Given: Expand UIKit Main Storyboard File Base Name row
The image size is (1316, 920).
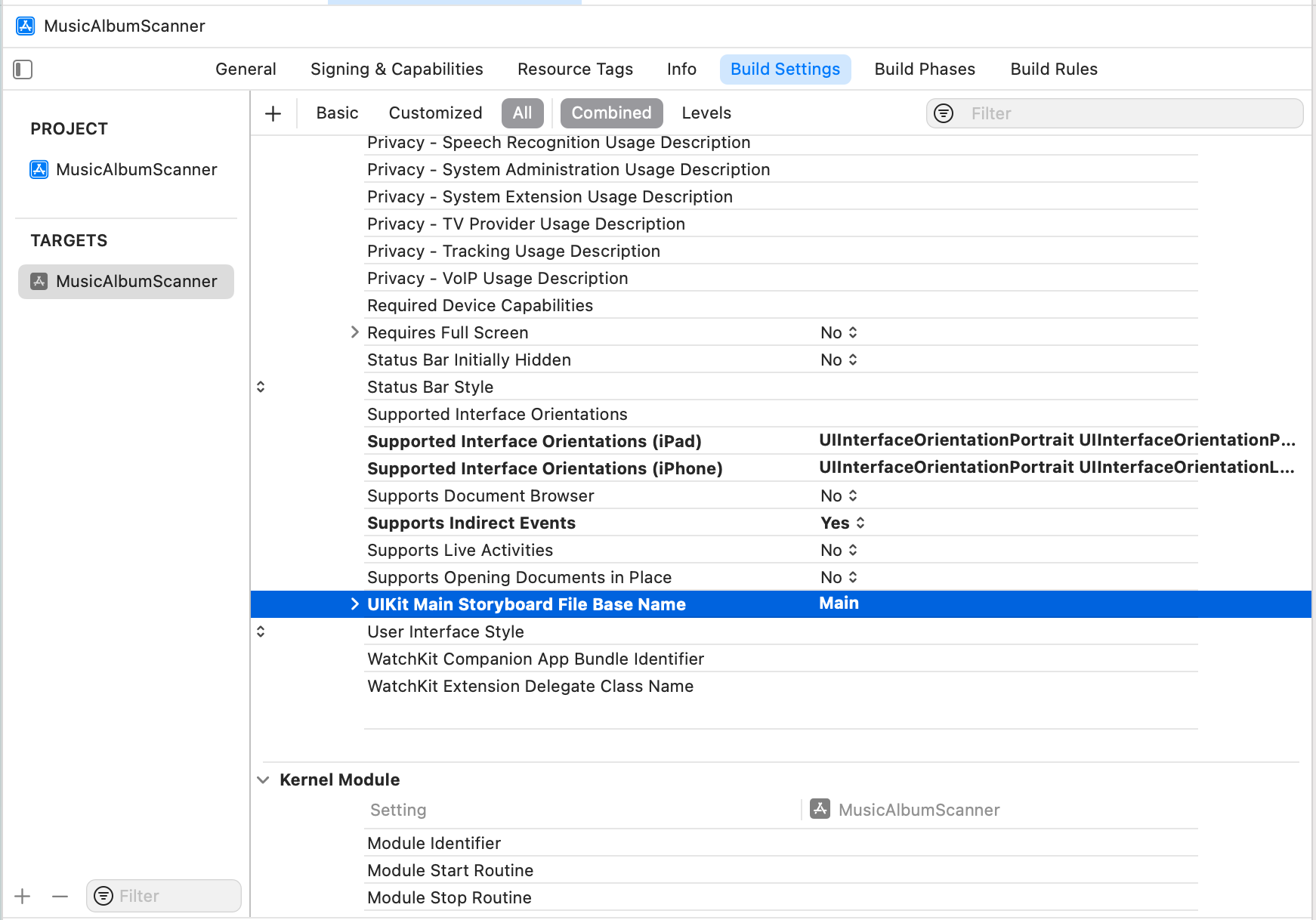Looking at the screenshot, I should [354, 604].
